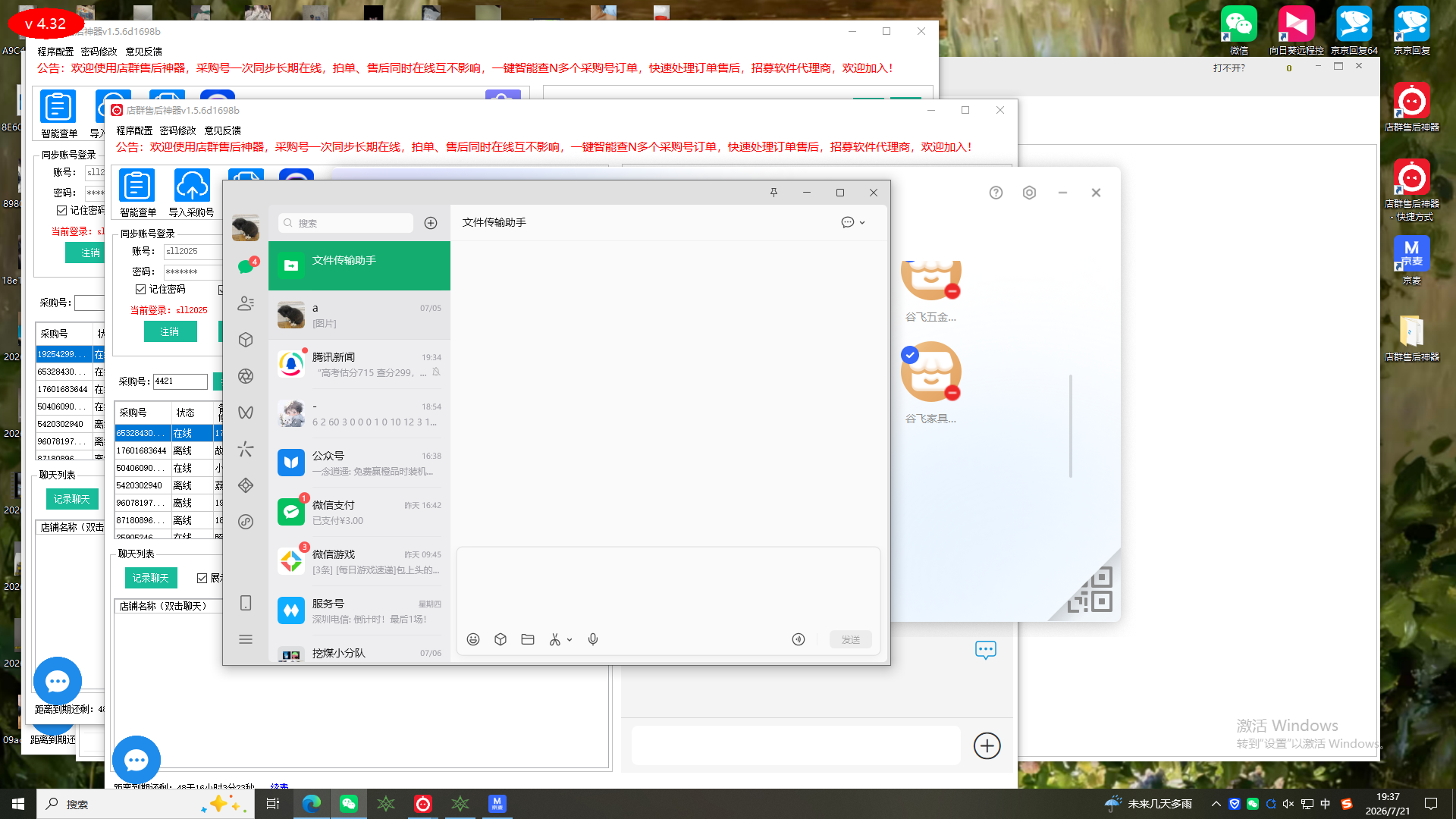
Task: Open the 京东回复64 desktop icon
Action: tap(1354, 32)
